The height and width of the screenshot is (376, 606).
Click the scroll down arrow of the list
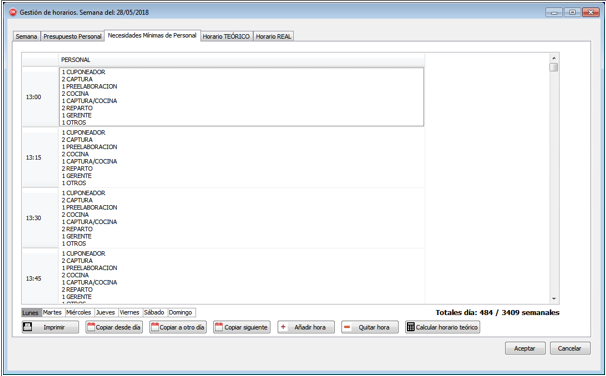[554, 299]
